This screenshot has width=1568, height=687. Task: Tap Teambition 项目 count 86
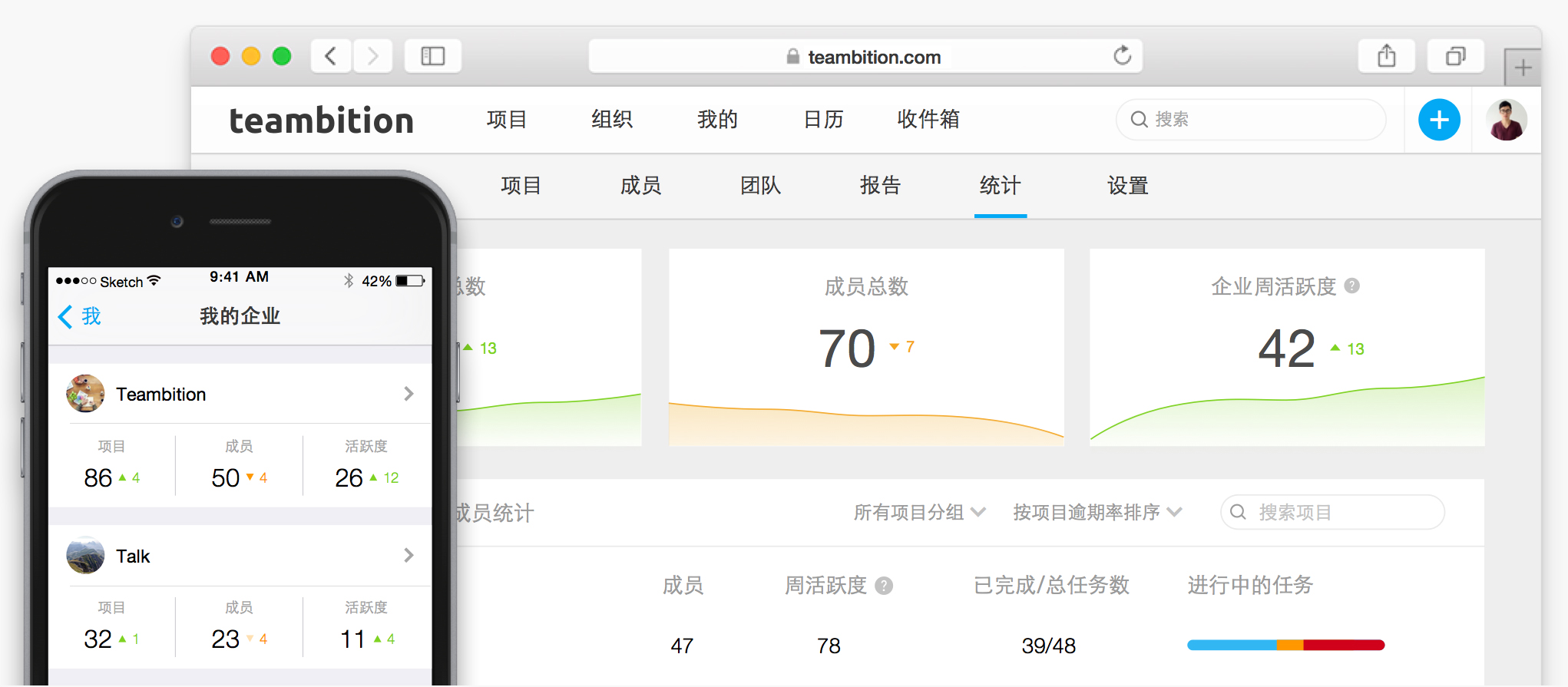[98, 478]
